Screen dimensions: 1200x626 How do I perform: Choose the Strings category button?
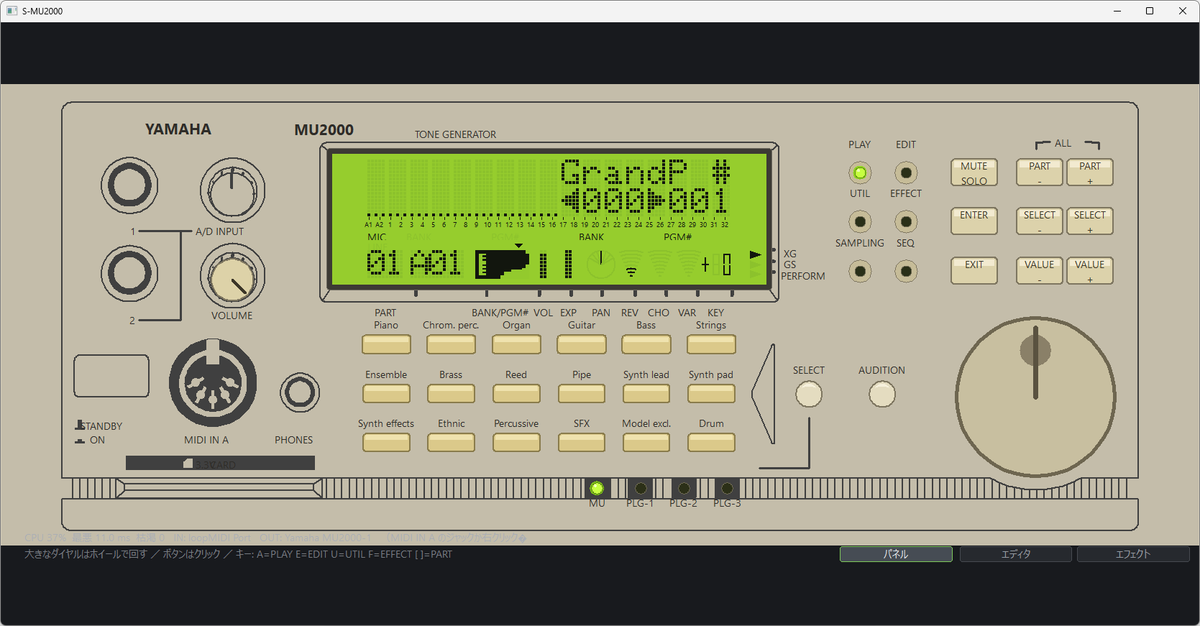[x=711, y=344]
